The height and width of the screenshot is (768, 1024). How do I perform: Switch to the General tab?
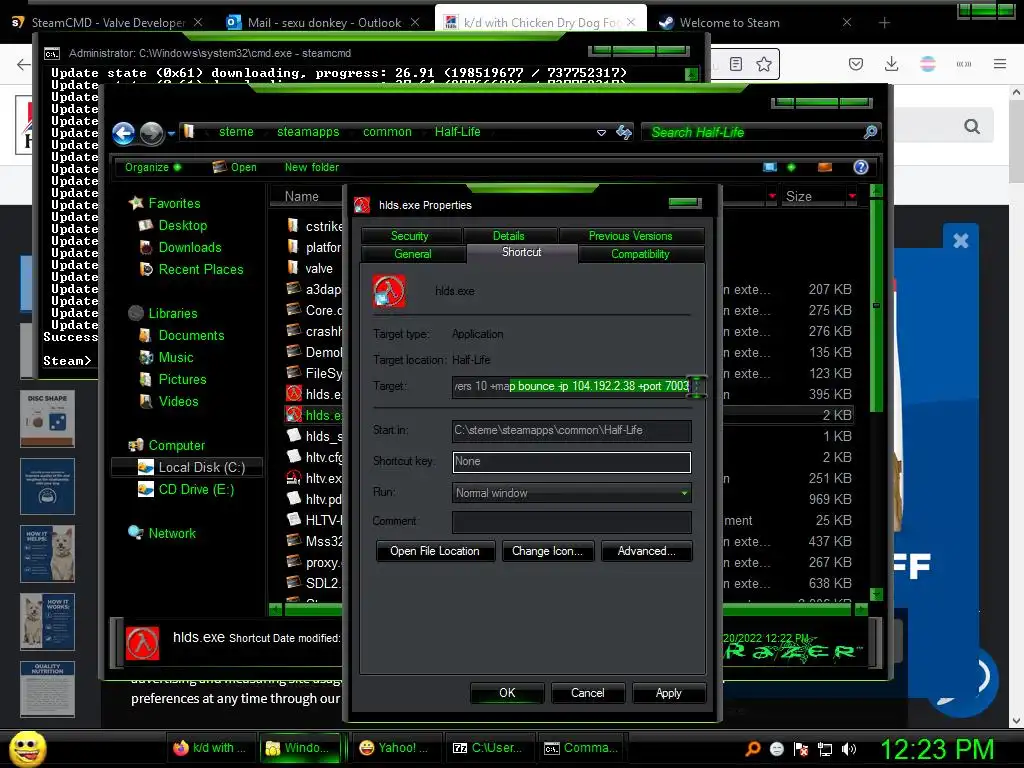(413, 254)
